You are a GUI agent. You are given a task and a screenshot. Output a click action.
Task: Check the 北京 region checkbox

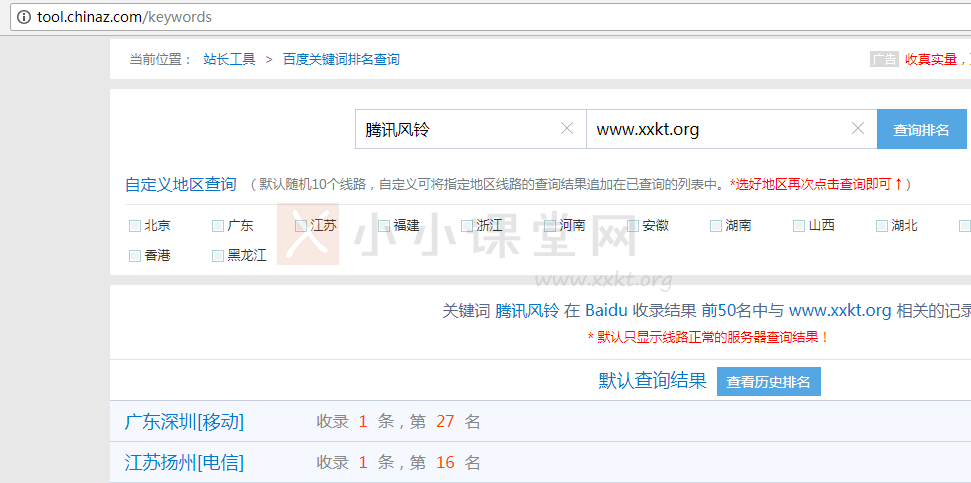(134, 226)
